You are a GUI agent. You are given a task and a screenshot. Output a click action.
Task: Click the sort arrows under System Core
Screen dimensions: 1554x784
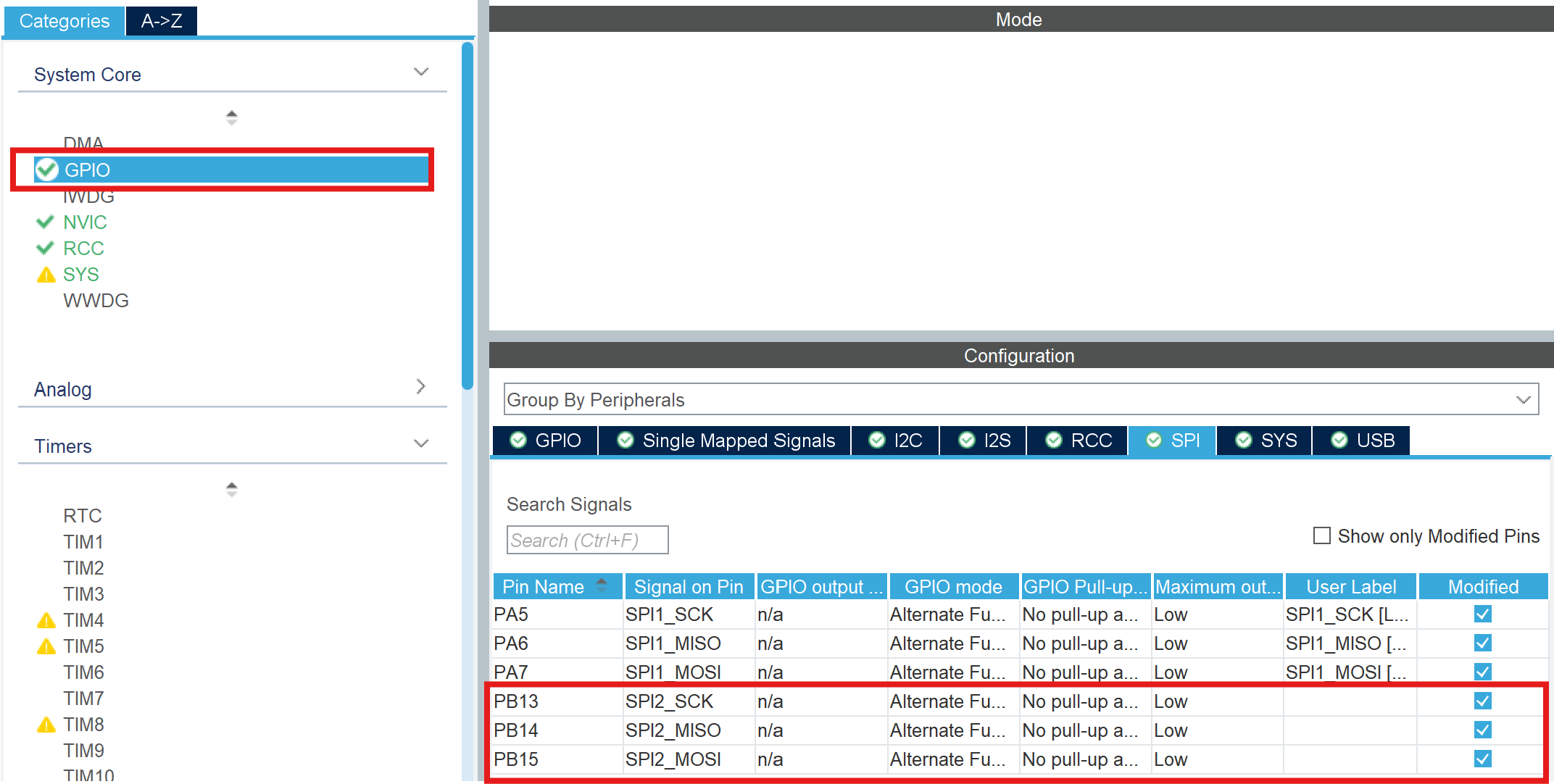[231, 117]
